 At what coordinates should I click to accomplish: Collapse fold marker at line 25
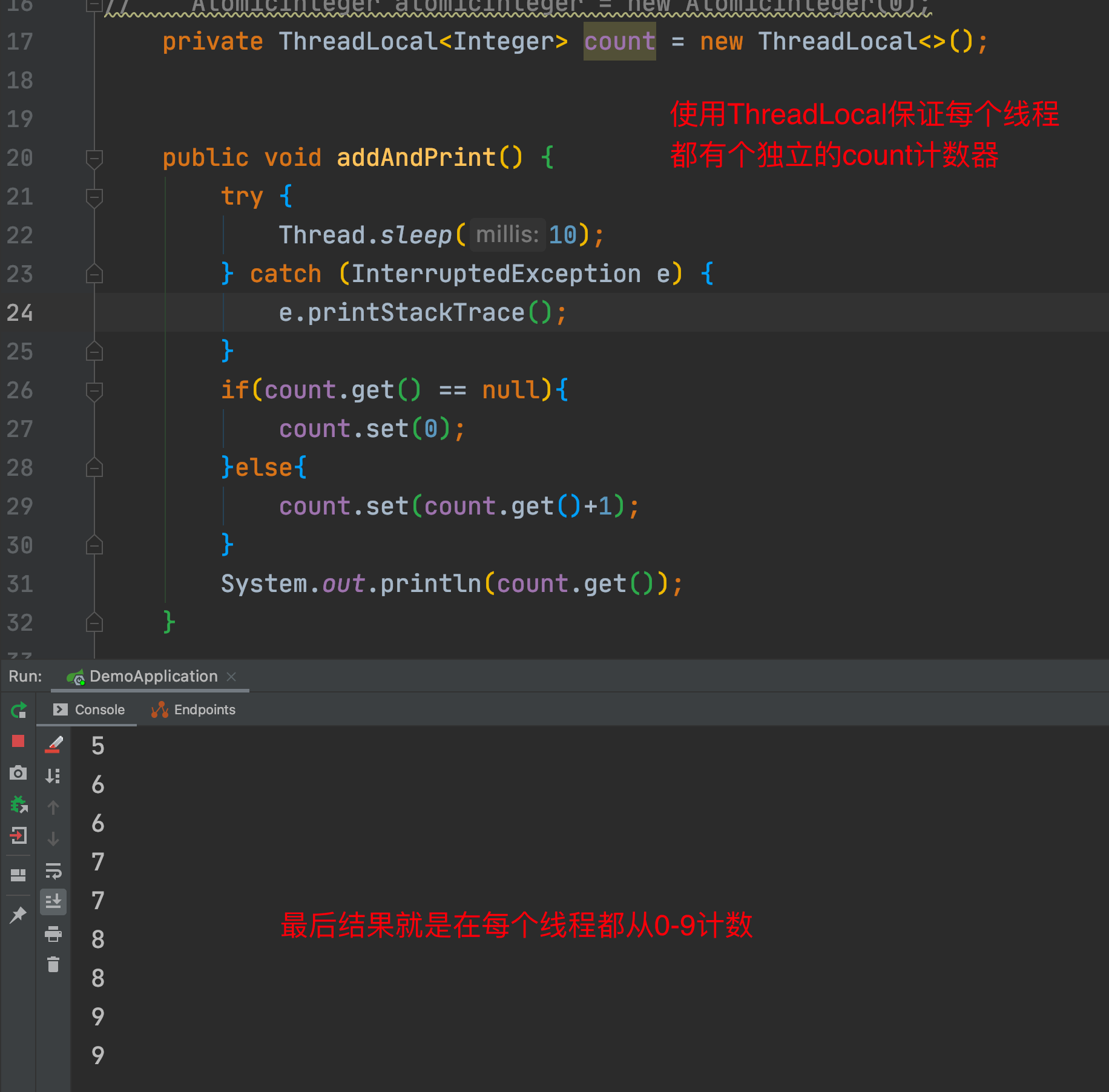coord(94,351)
